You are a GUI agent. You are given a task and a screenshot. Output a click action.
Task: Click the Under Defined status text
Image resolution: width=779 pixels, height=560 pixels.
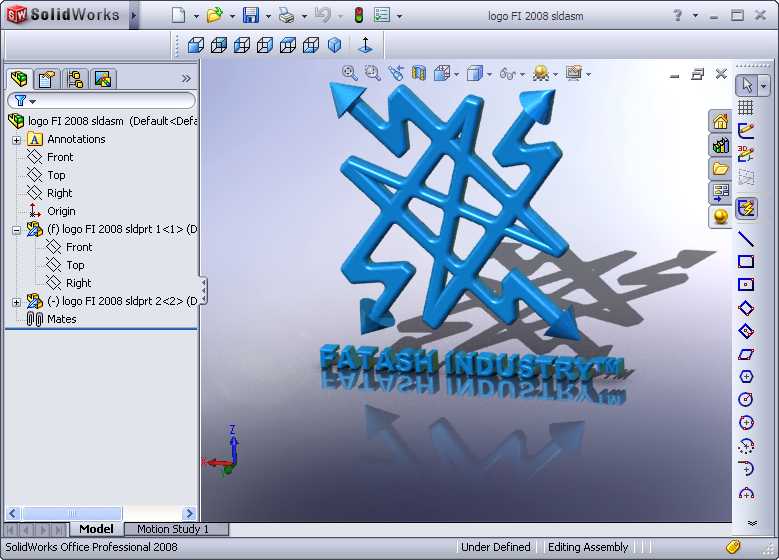[x=495, y=547]
